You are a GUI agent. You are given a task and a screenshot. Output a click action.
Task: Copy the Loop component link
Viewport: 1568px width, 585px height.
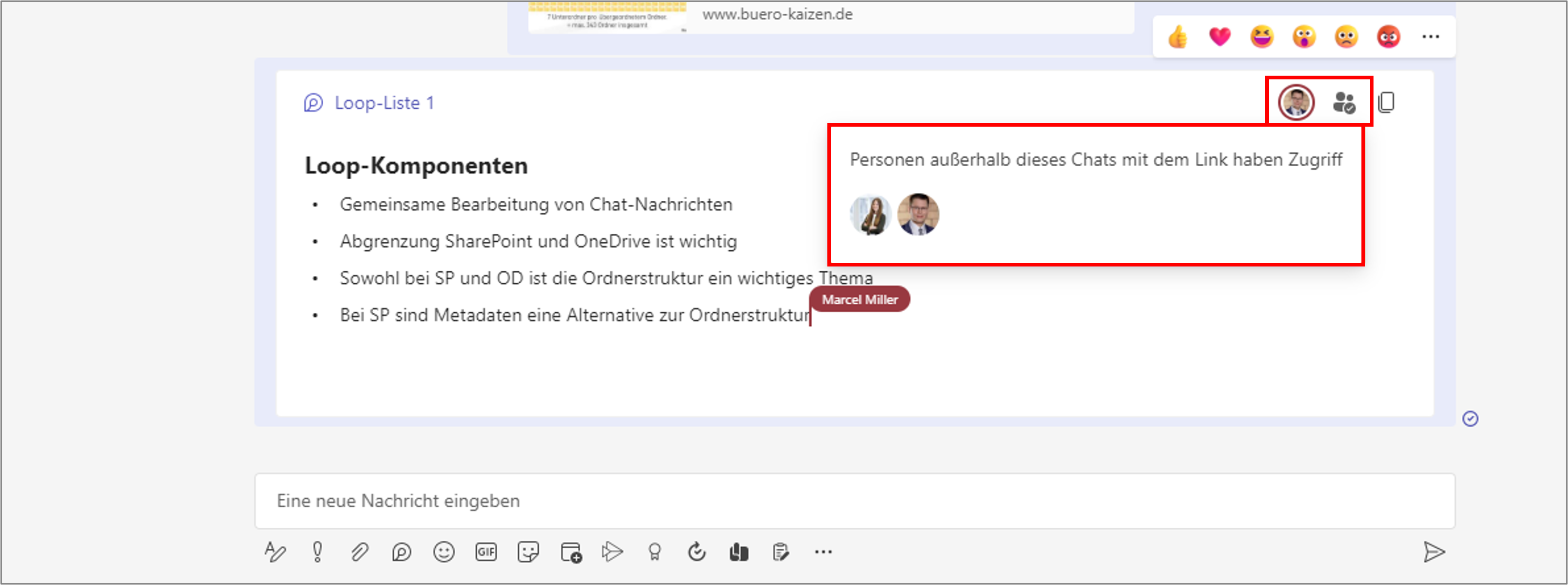(1387, 102)
